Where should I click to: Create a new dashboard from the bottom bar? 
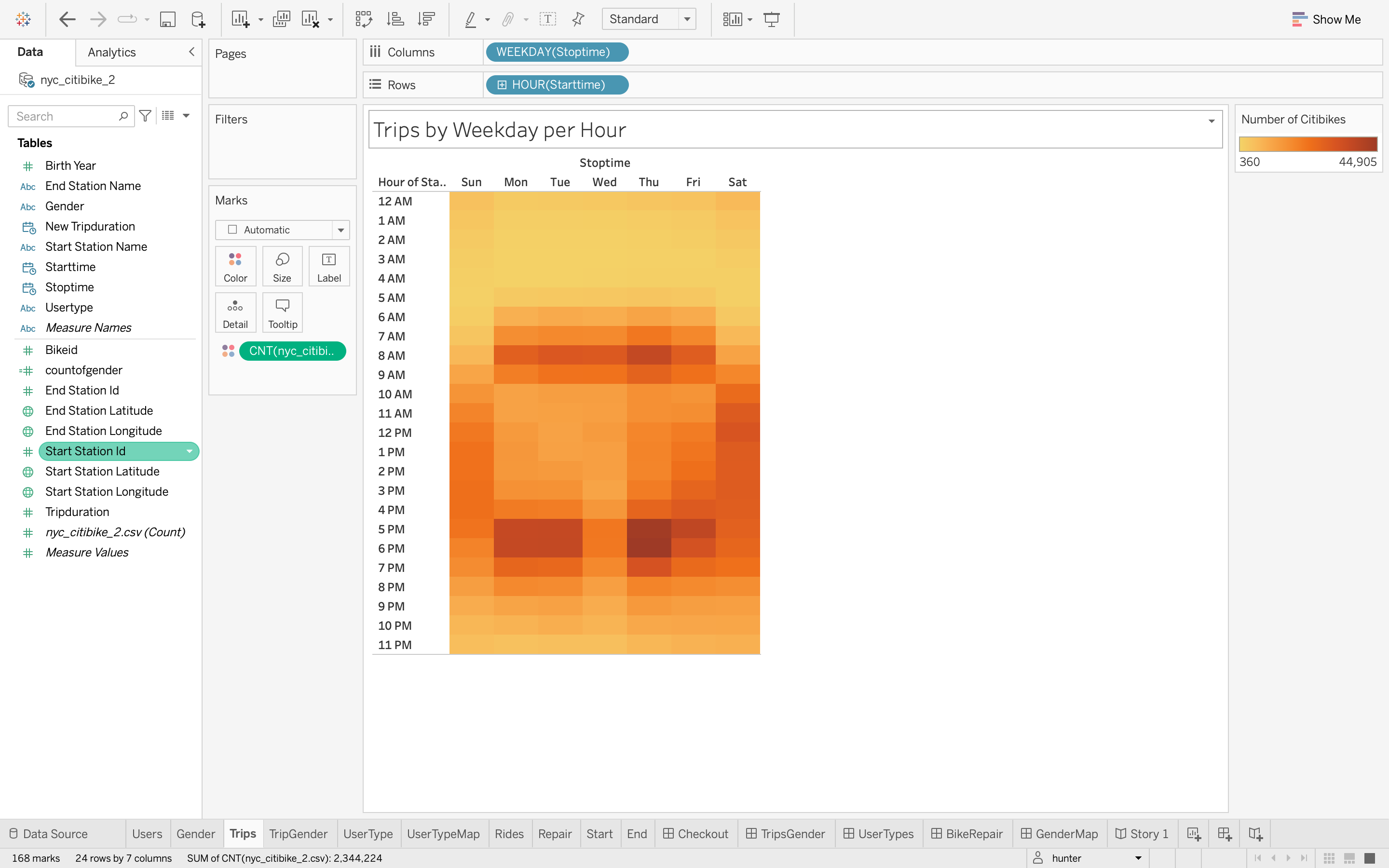(1224, 833)
